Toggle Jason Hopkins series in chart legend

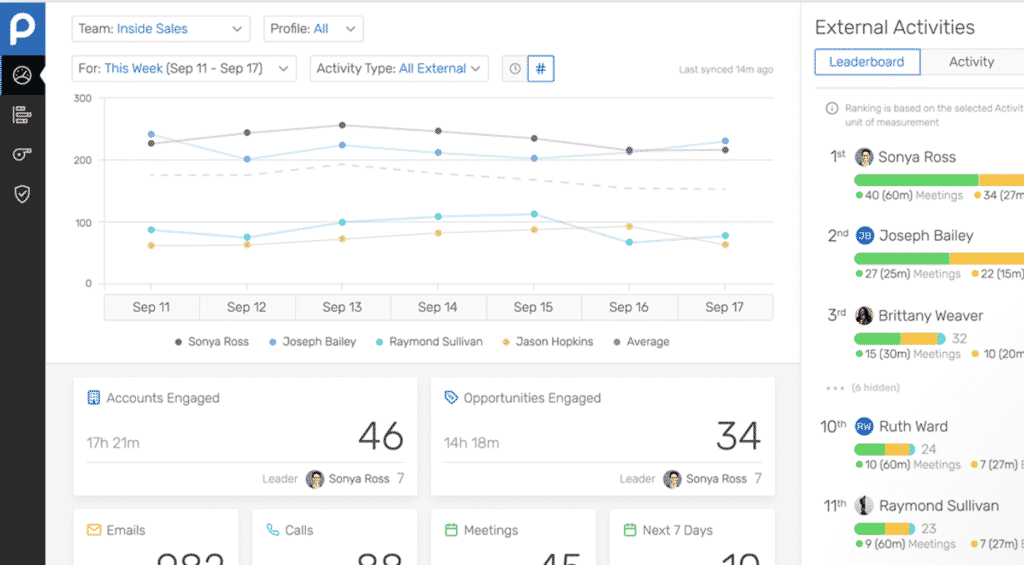(x=547, y=342)
